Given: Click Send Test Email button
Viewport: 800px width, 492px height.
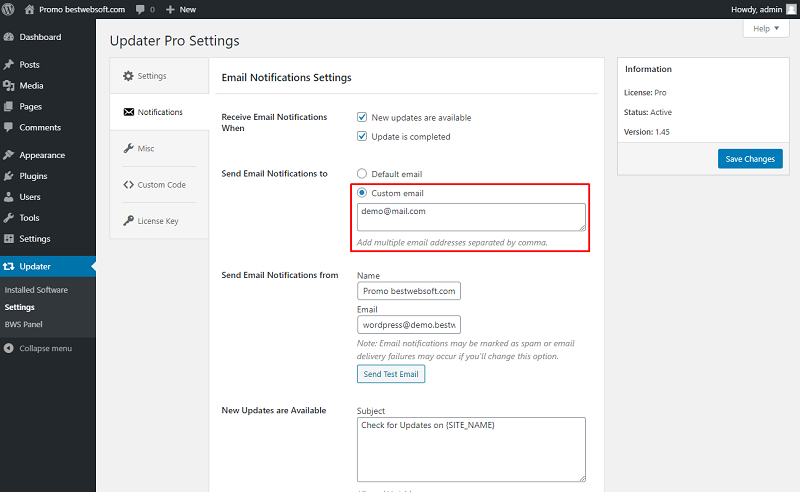Looking at the screenshot, I should [x=391, y=374].
